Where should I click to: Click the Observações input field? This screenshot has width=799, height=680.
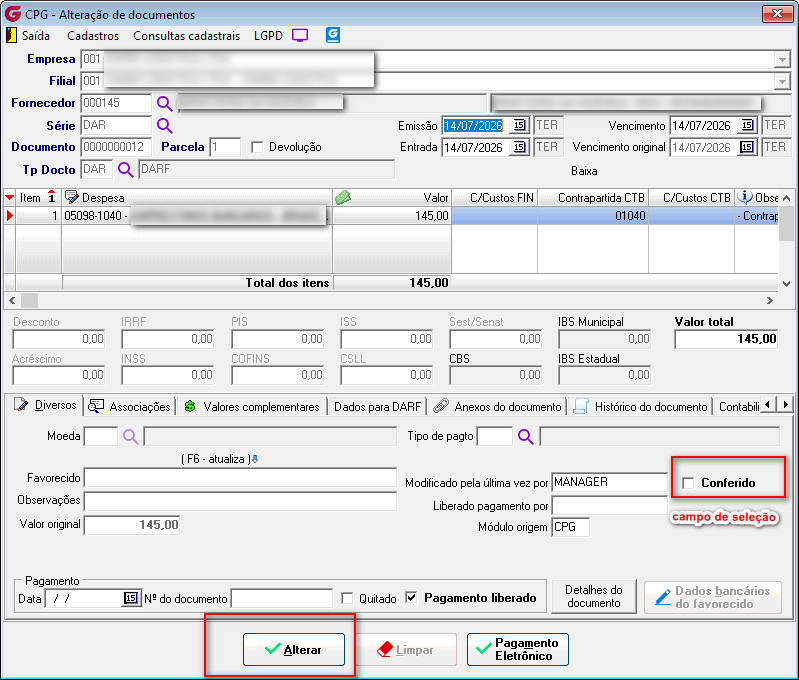(x=240, y=501)
